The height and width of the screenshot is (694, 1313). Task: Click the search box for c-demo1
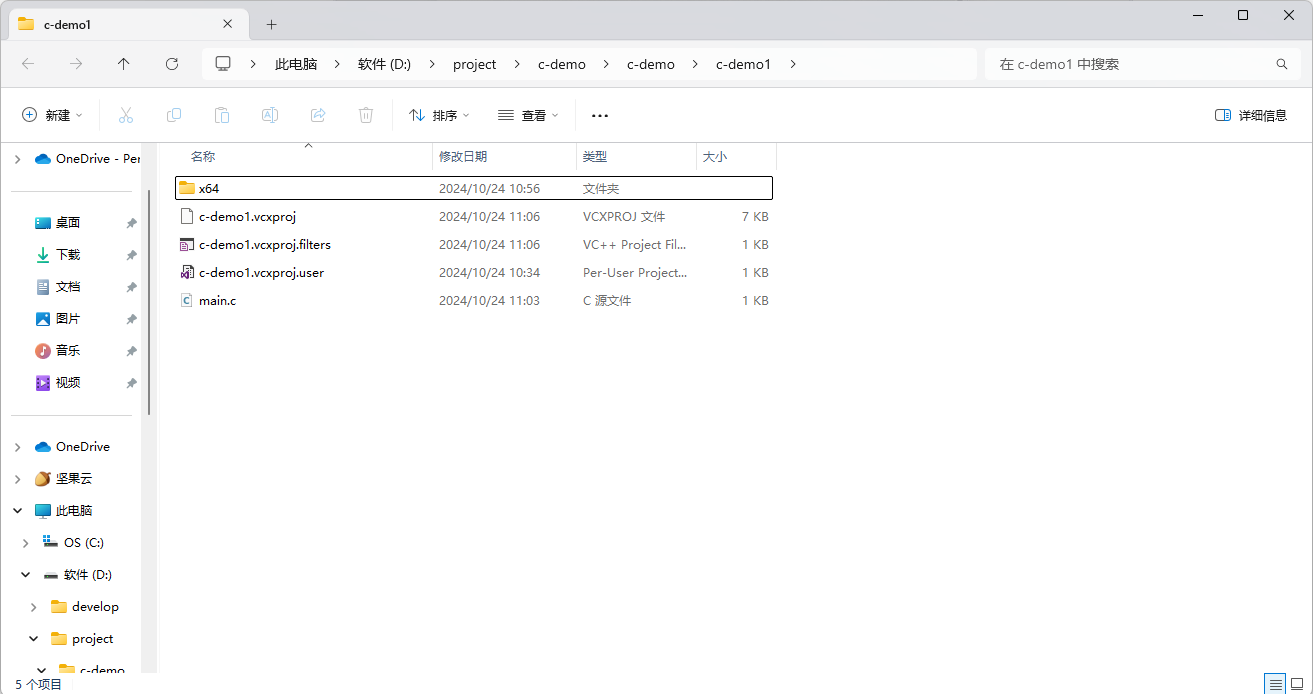click(1140, 63)
